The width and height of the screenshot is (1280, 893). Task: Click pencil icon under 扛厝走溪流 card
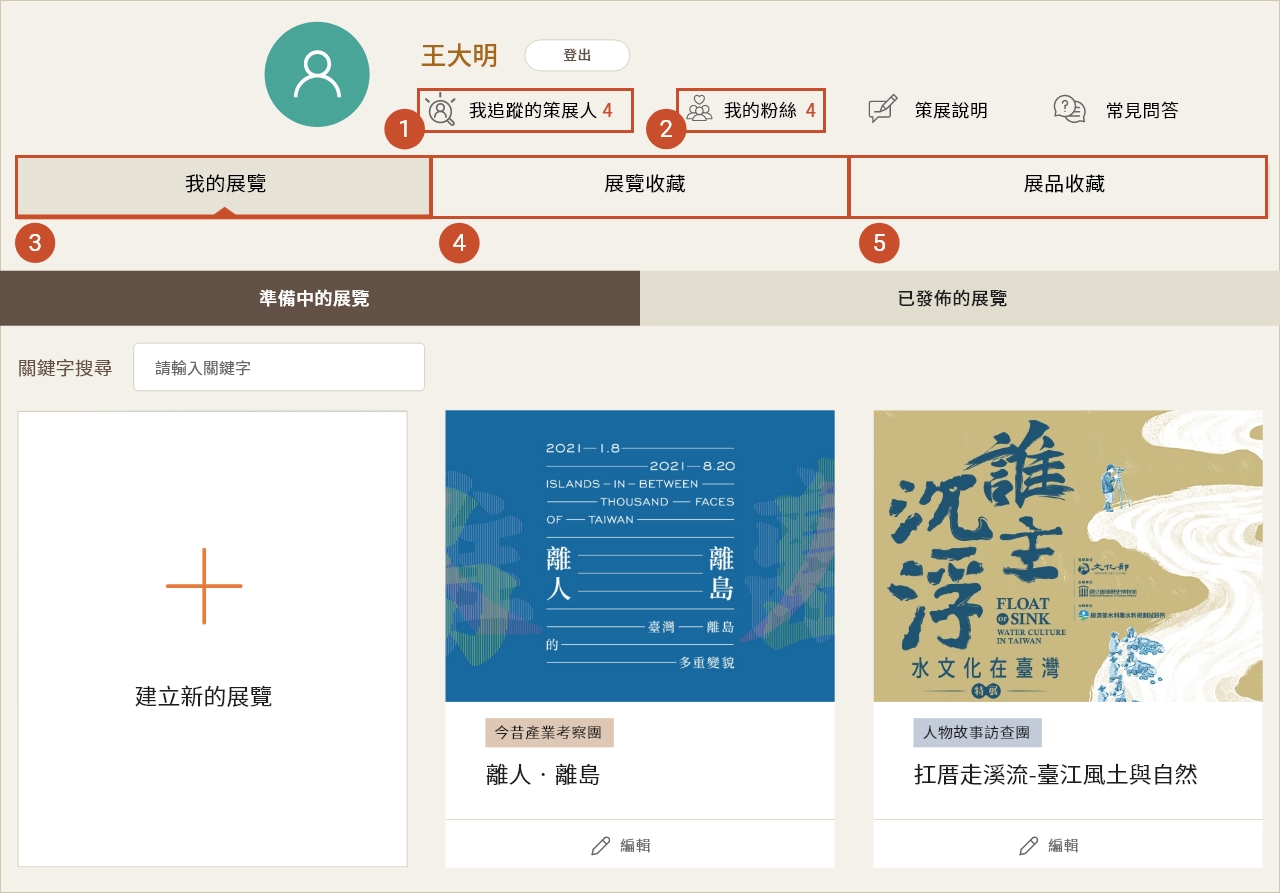click(x=1028, y=846)
